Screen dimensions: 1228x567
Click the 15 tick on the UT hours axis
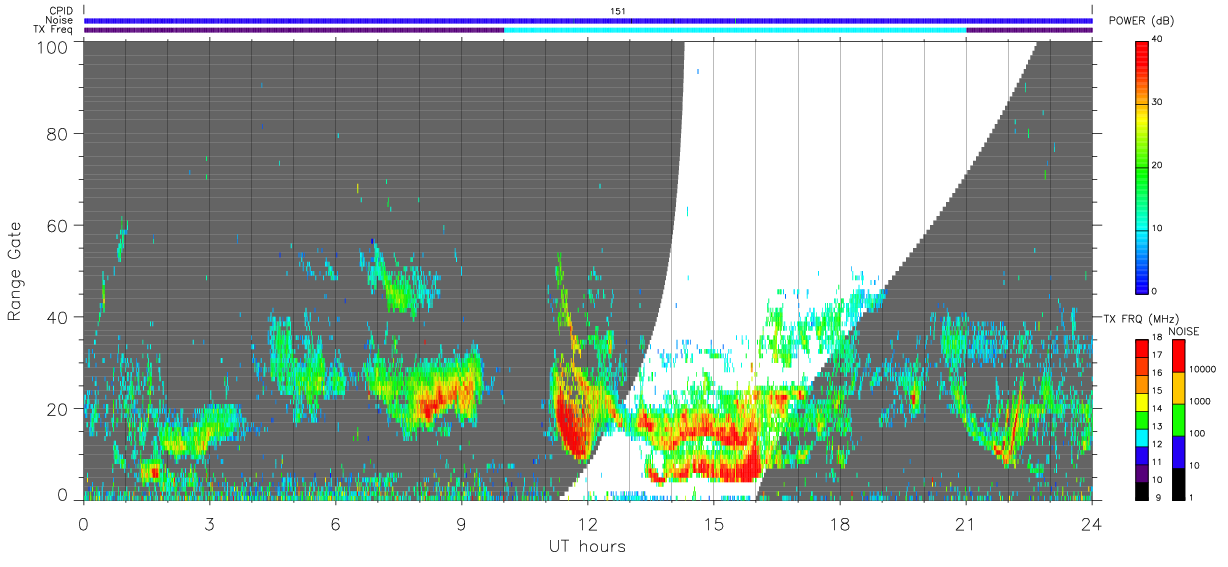click(713, 524)
